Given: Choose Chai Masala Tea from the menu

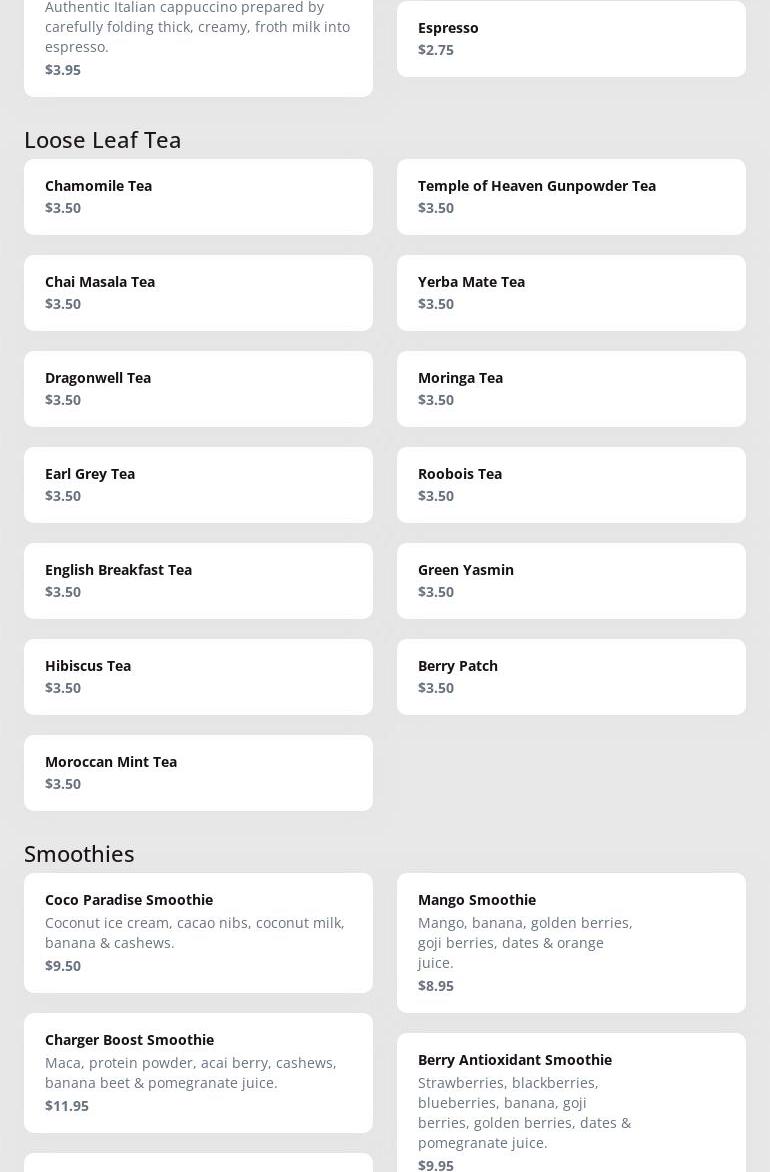Looking at the screenshot, I should [198, 293].
